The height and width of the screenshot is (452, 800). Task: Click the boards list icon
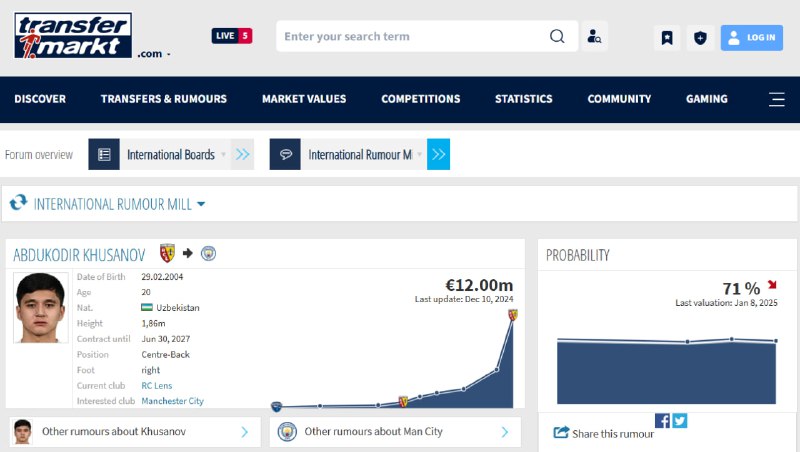[x=104, y=154]
